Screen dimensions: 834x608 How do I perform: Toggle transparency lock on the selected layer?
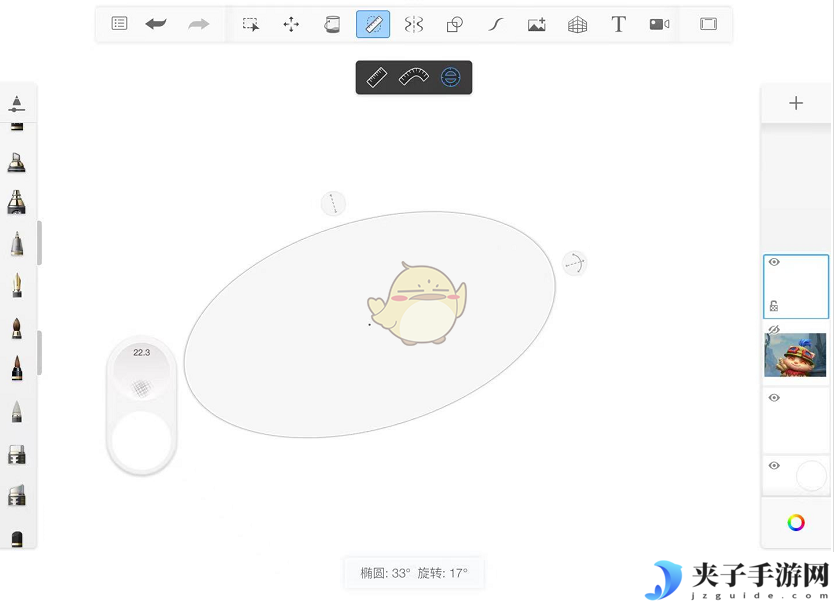pyautogui.click(x=774, y=306)
